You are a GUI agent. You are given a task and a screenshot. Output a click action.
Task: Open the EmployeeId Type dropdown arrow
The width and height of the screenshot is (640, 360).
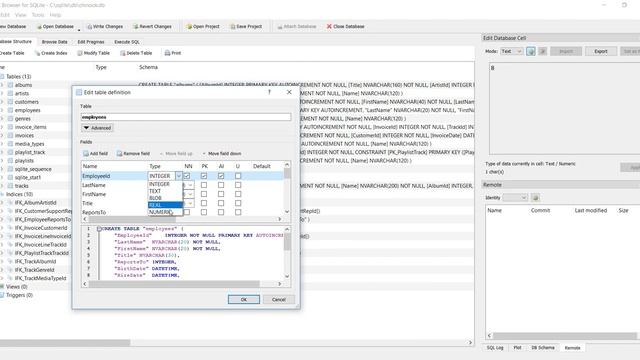coord(178,176)
